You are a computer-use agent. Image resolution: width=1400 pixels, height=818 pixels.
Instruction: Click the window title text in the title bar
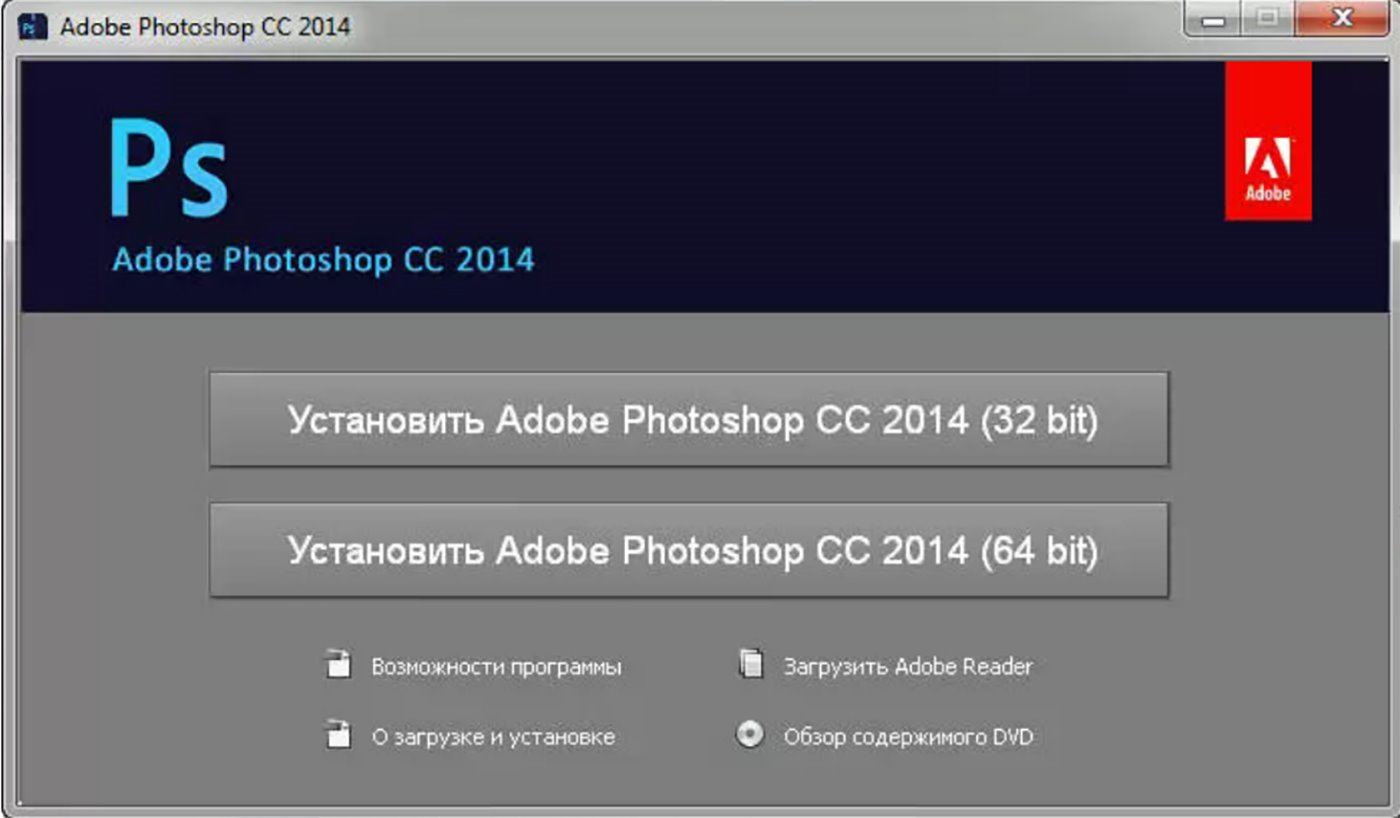pyautogui.click(x=205, y=26)
